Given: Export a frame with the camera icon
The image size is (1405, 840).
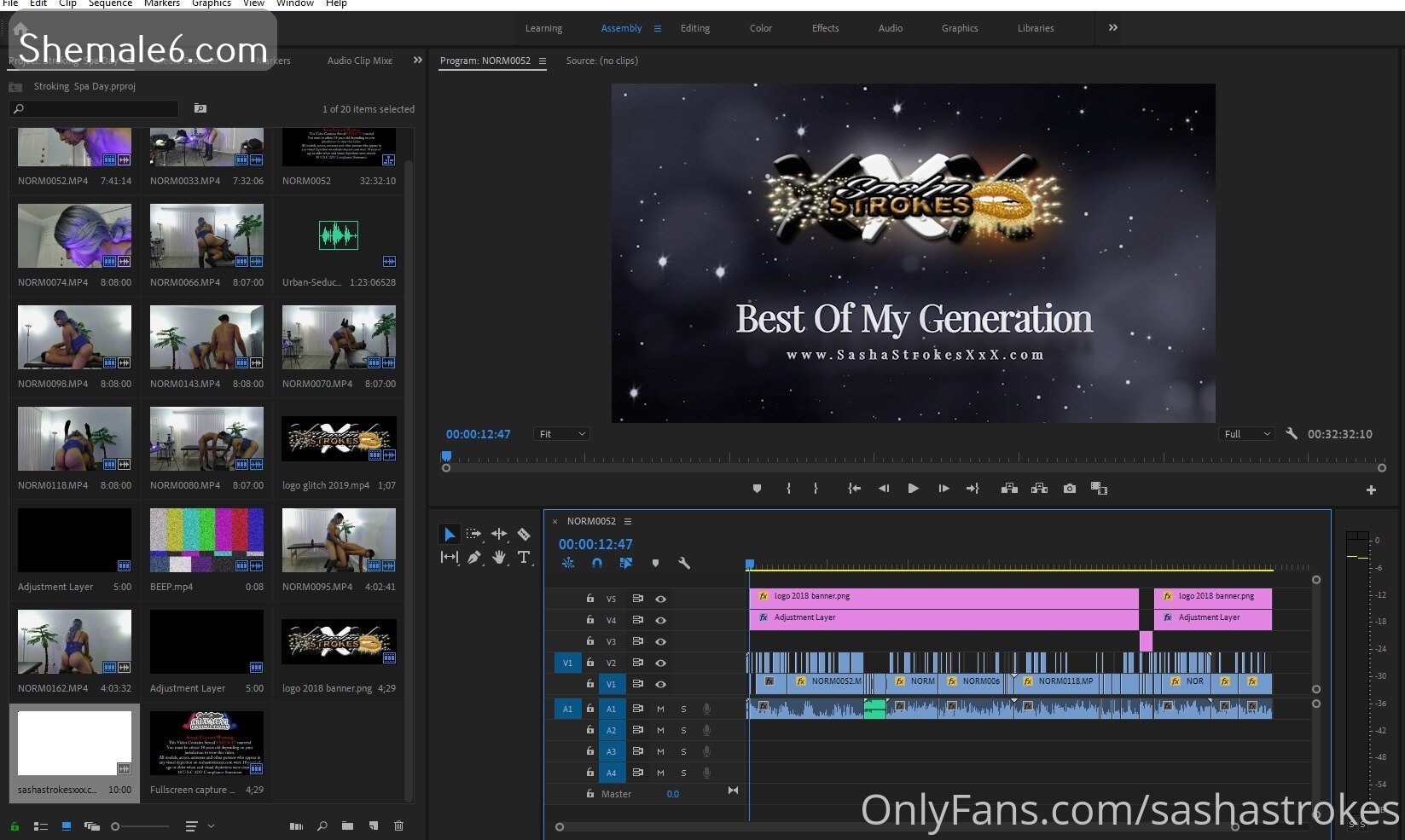Looking at the screenshot, I should click(1069, 489).
